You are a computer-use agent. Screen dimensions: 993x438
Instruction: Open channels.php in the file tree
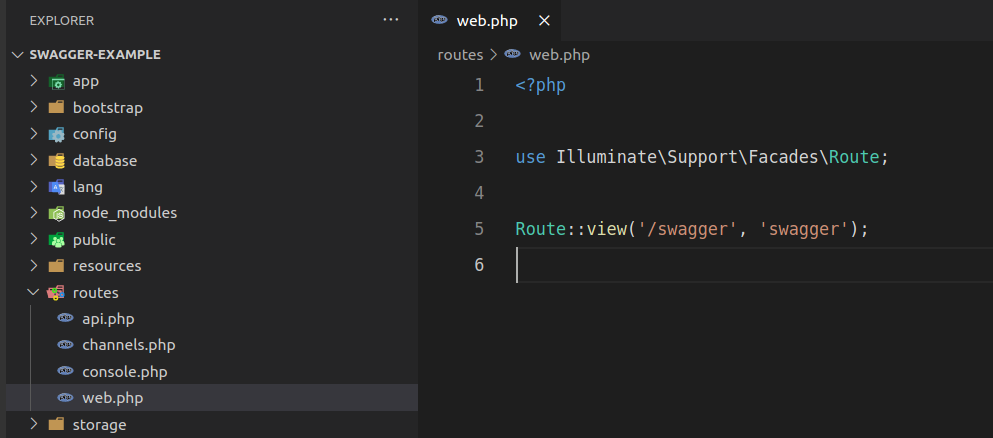(x=128, y=345)
